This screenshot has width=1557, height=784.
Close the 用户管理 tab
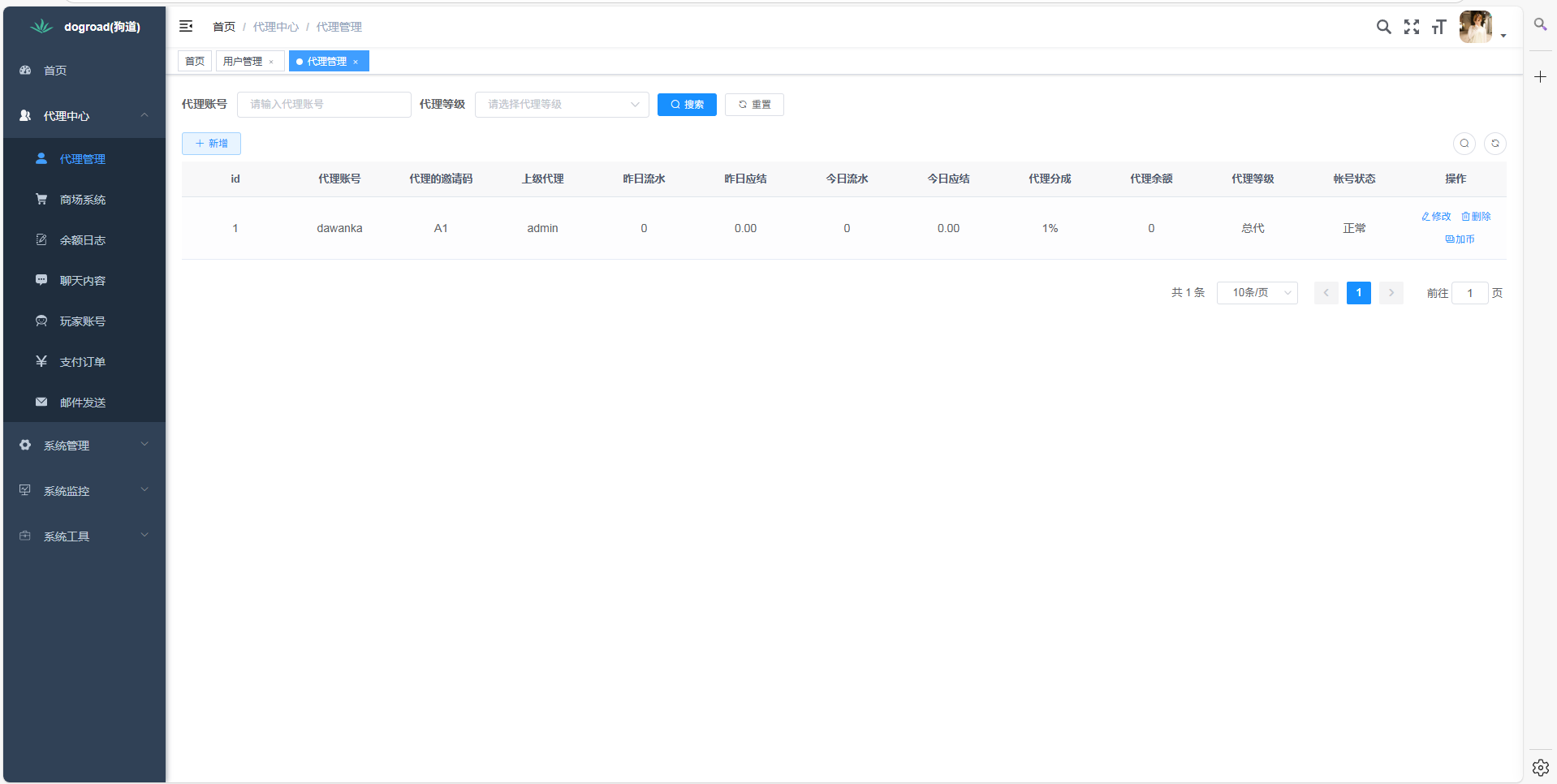(271, 62)
